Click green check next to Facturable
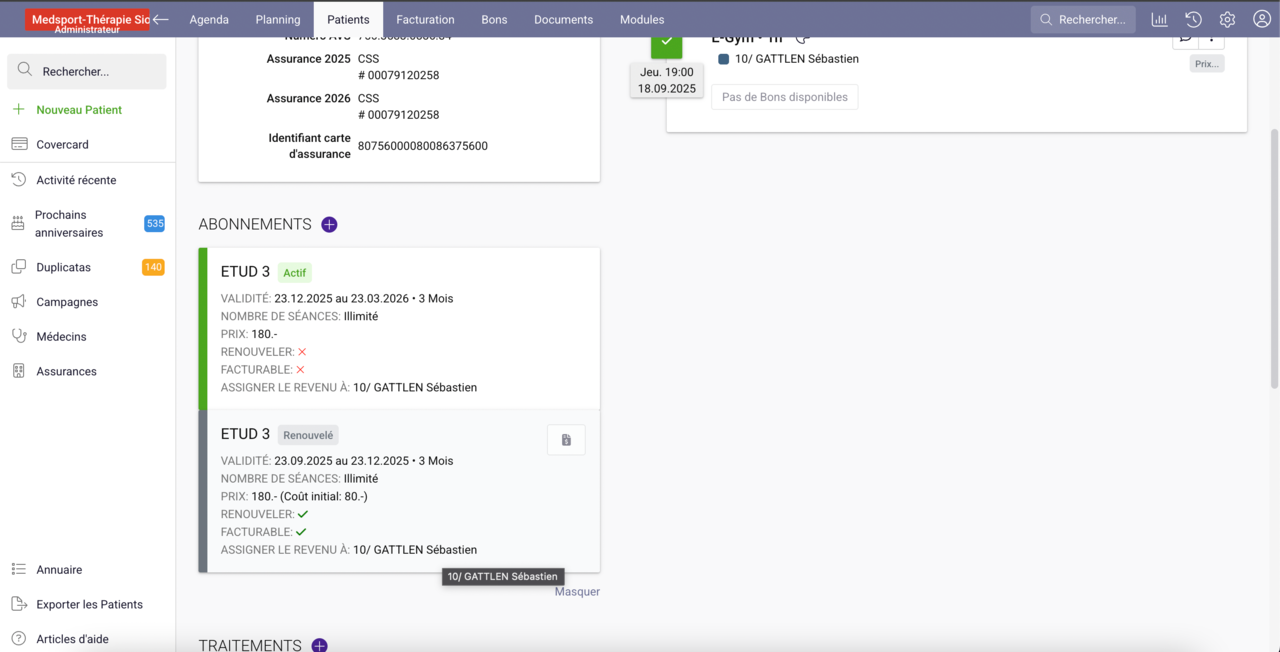 tap(301, 532)
